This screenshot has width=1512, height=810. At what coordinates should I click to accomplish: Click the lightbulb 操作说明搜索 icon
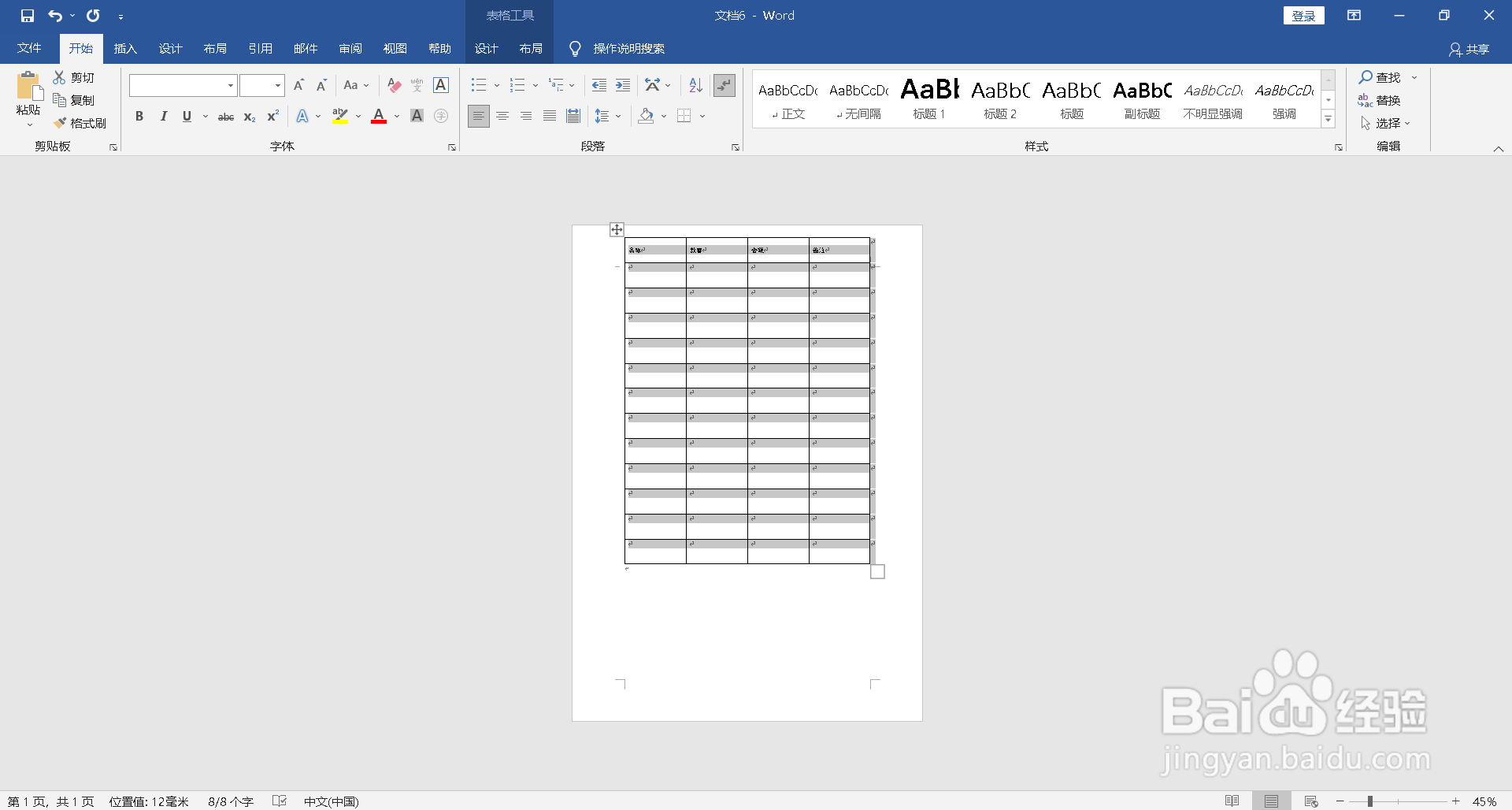point(575,49)
